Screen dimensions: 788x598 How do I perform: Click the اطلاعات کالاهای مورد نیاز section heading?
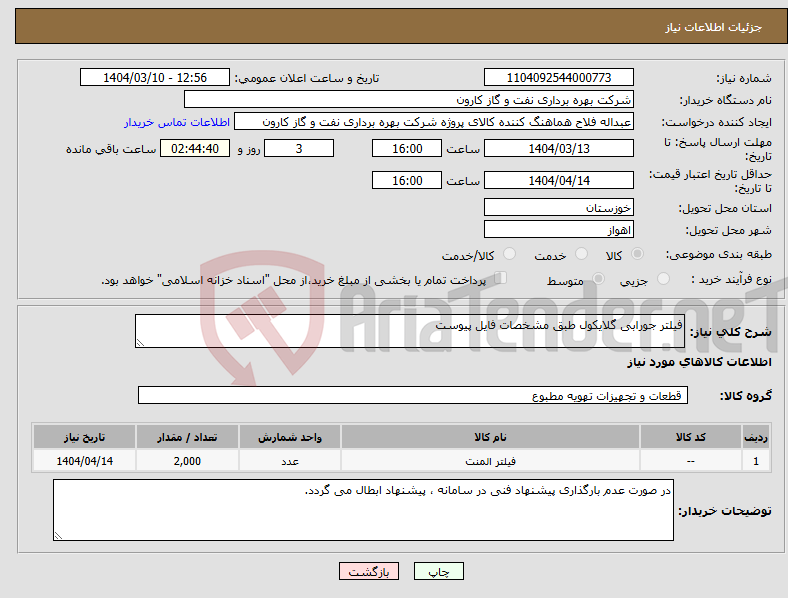699,362
